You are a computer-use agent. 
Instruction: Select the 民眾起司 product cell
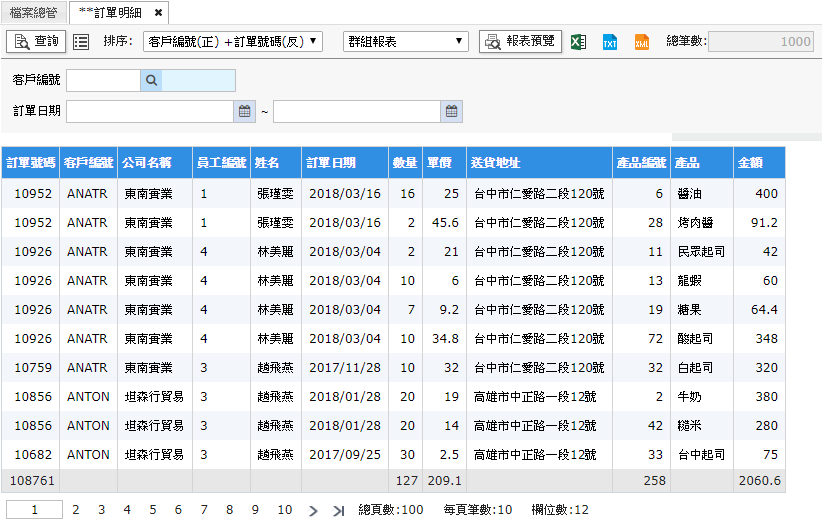pos(702,252)
